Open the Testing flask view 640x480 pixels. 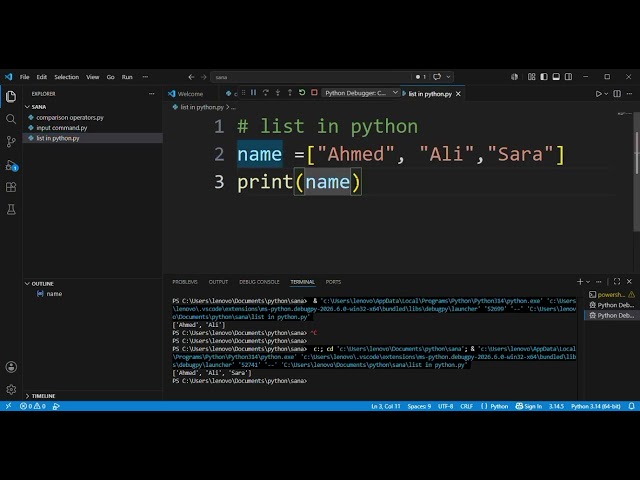11,209
